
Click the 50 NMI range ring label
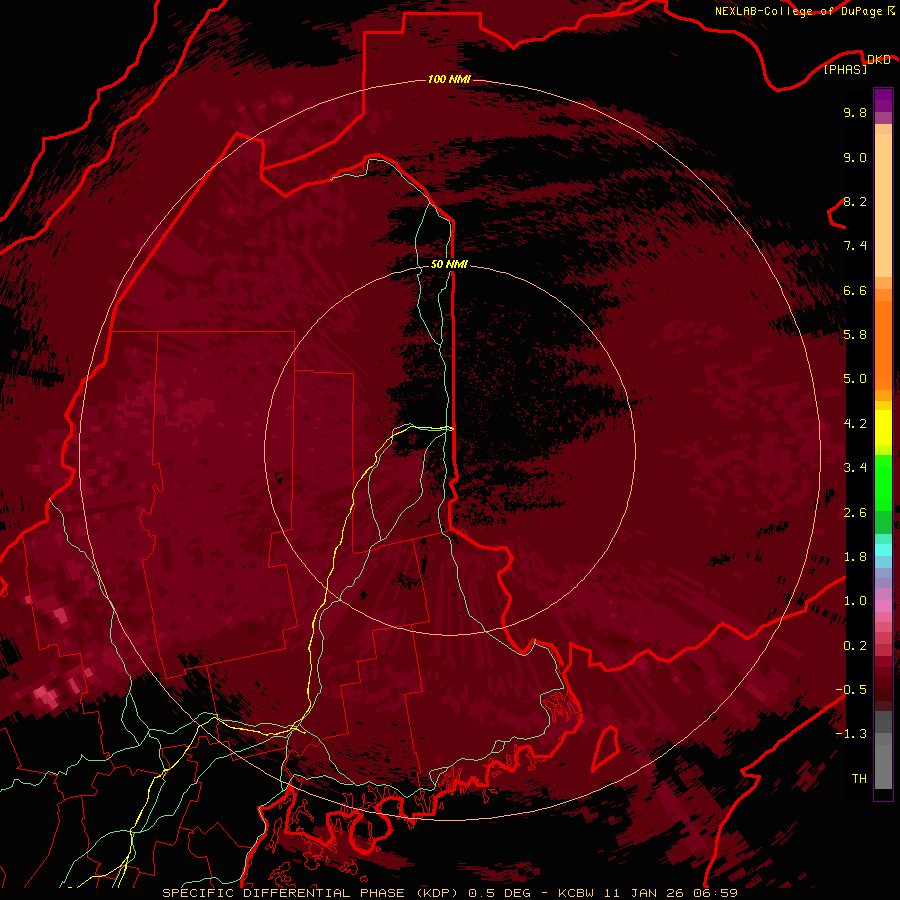[x=449, y=264]
